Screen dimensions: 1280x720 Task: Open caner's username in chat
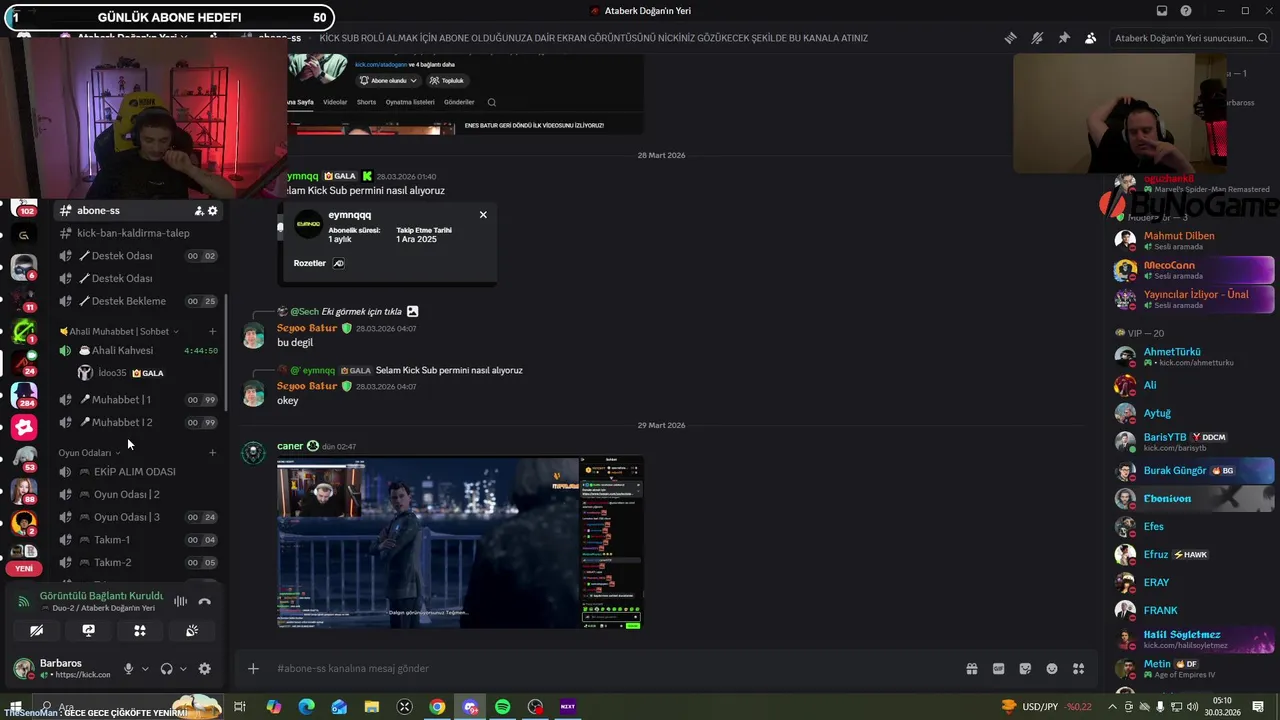pyautogui.click(x=290, y=446)
